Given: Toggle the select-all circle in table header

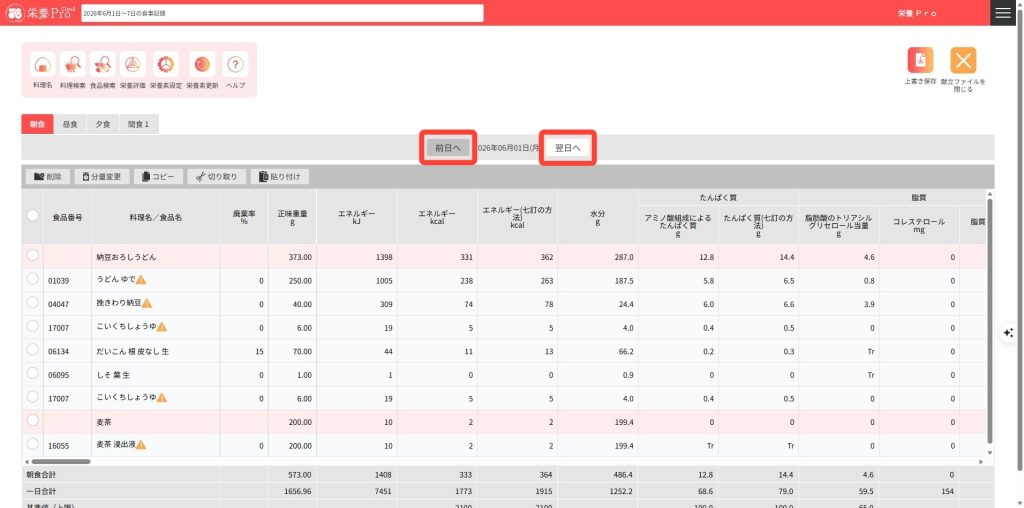Looking at the screenshot, I should pyautogui.click(x=33, y=215).
